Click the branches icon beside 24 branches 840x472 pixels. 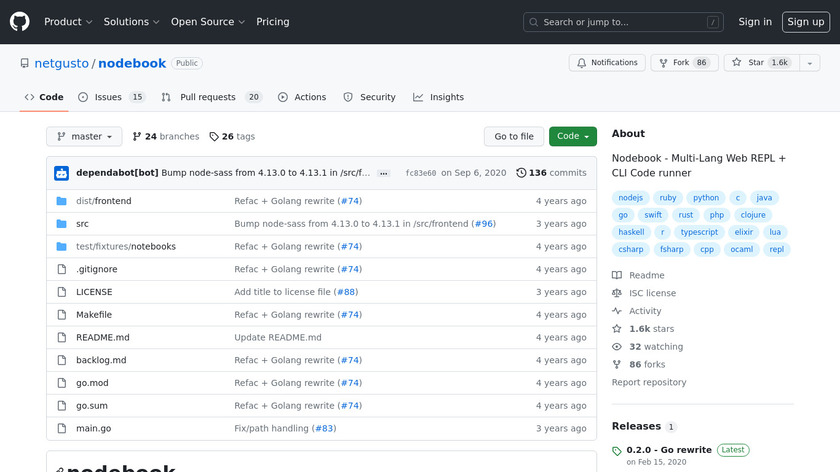[x=137, y=137]
